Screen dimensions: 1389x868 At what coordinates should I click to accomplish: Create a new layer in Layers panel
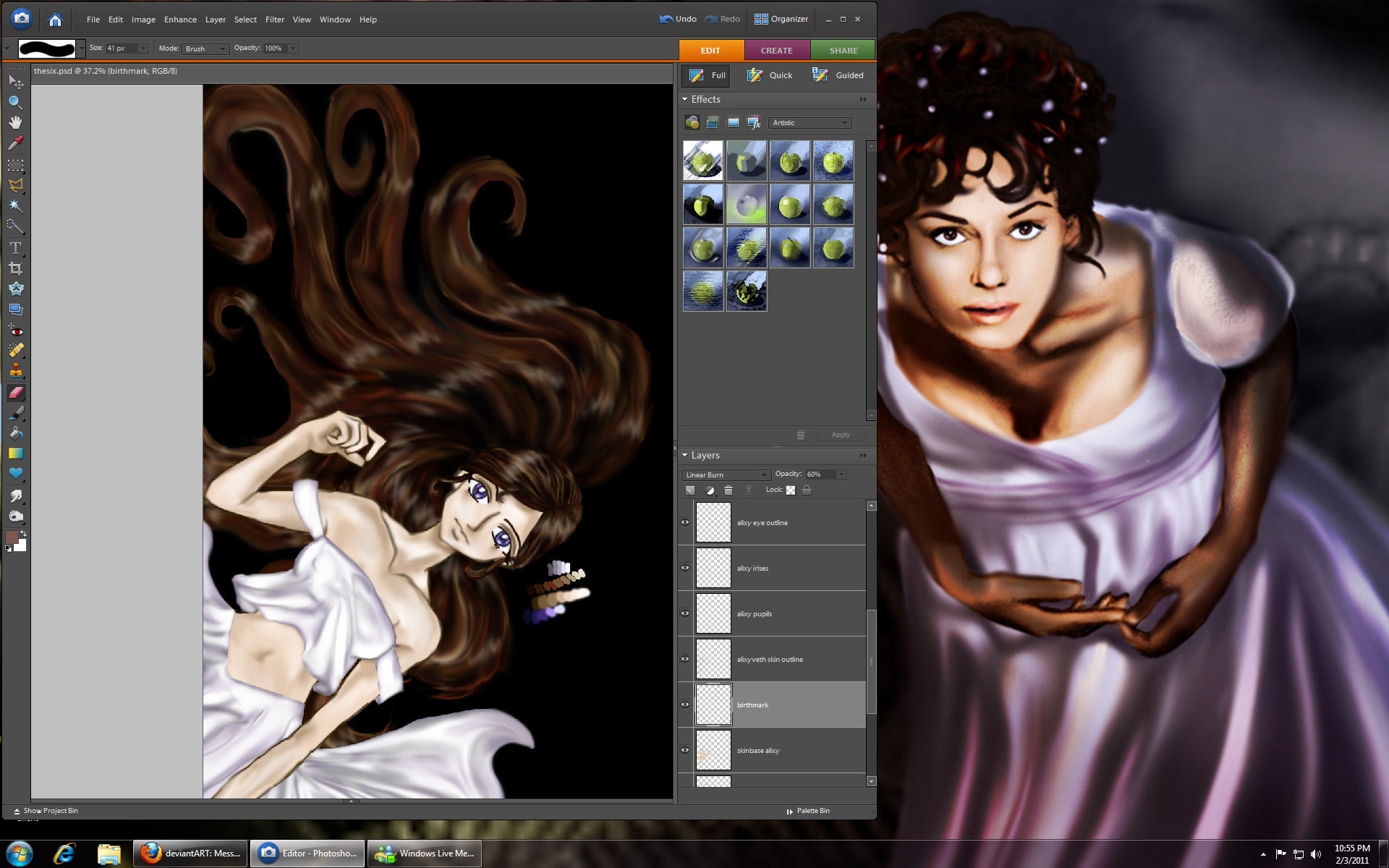(690, 490)
